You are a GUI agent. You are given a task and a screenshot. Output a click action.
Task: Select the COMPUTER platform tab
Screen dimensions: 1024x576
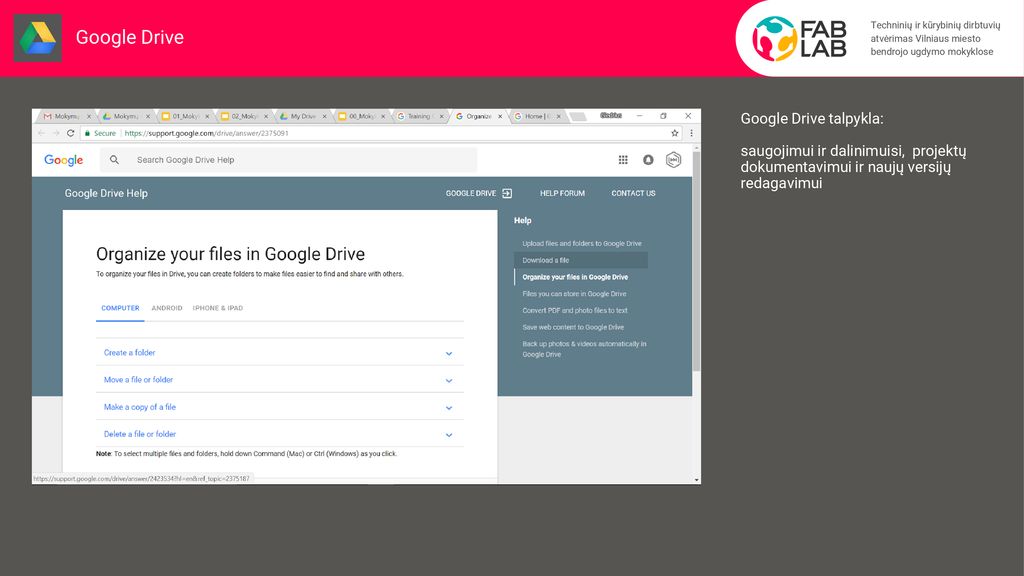click(120, 308)
